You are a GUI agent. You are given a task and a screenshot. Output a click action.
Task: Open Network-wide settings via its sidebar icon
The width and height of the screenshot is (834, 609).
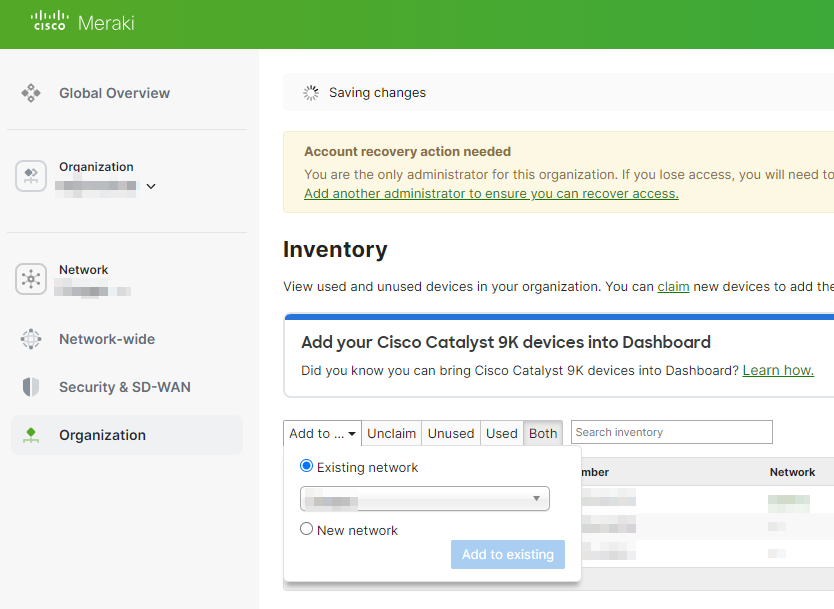tap(30, 339)
